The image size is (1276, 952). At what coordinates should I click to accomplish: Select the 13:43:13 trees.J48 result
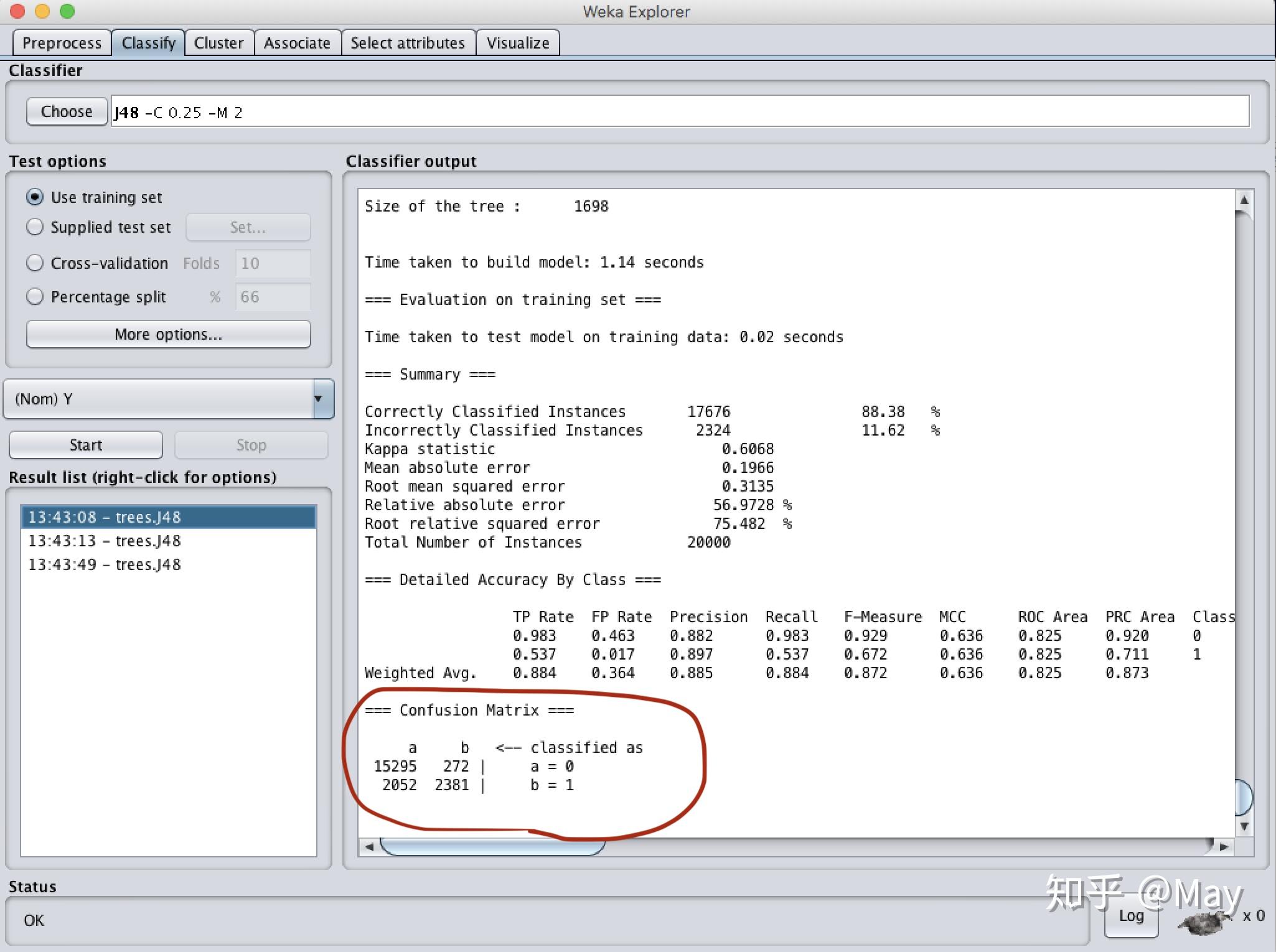(x=105, y=541)
